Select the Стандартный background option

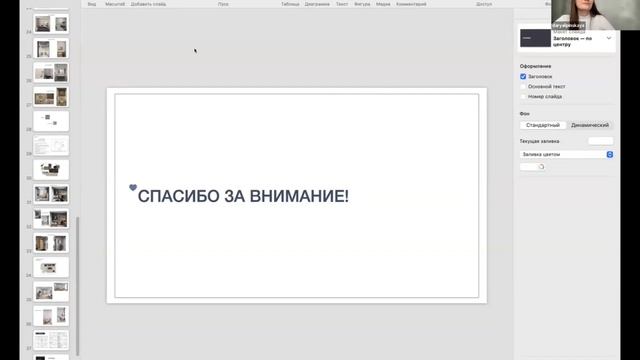click(543, 125)
